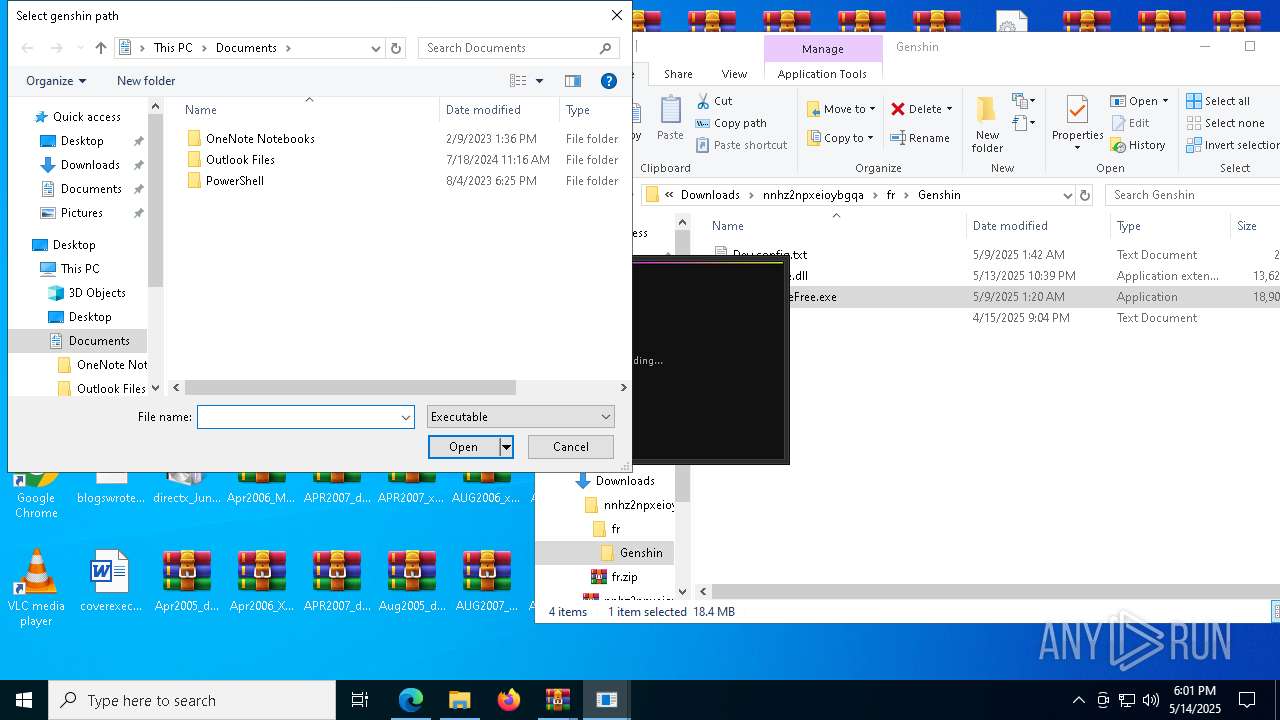Expand the Open button split arrow

pyautogui.click(x=506, y=447)
